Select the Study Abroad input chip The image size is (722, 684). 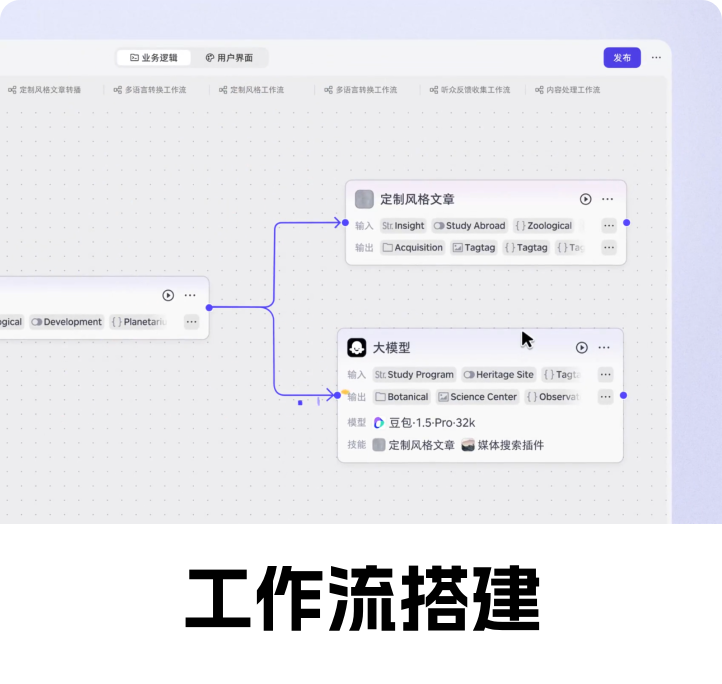[469, 226]
